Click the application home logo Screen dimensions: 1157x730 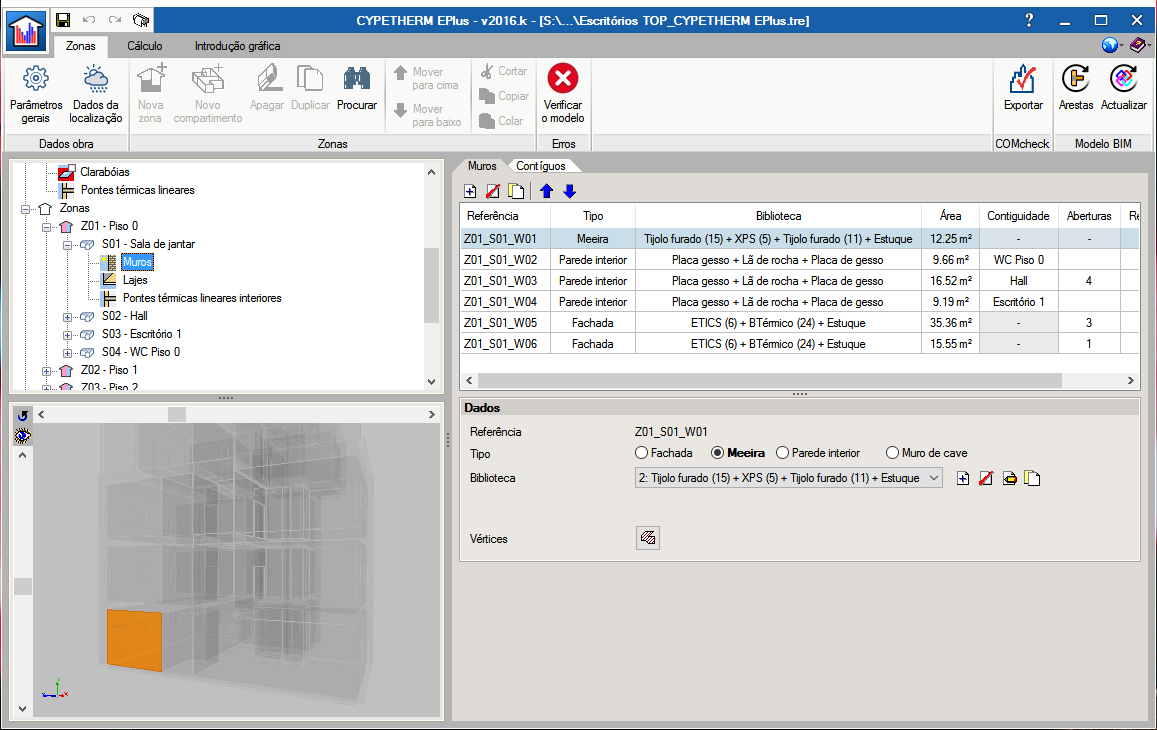tap(27, 31)
